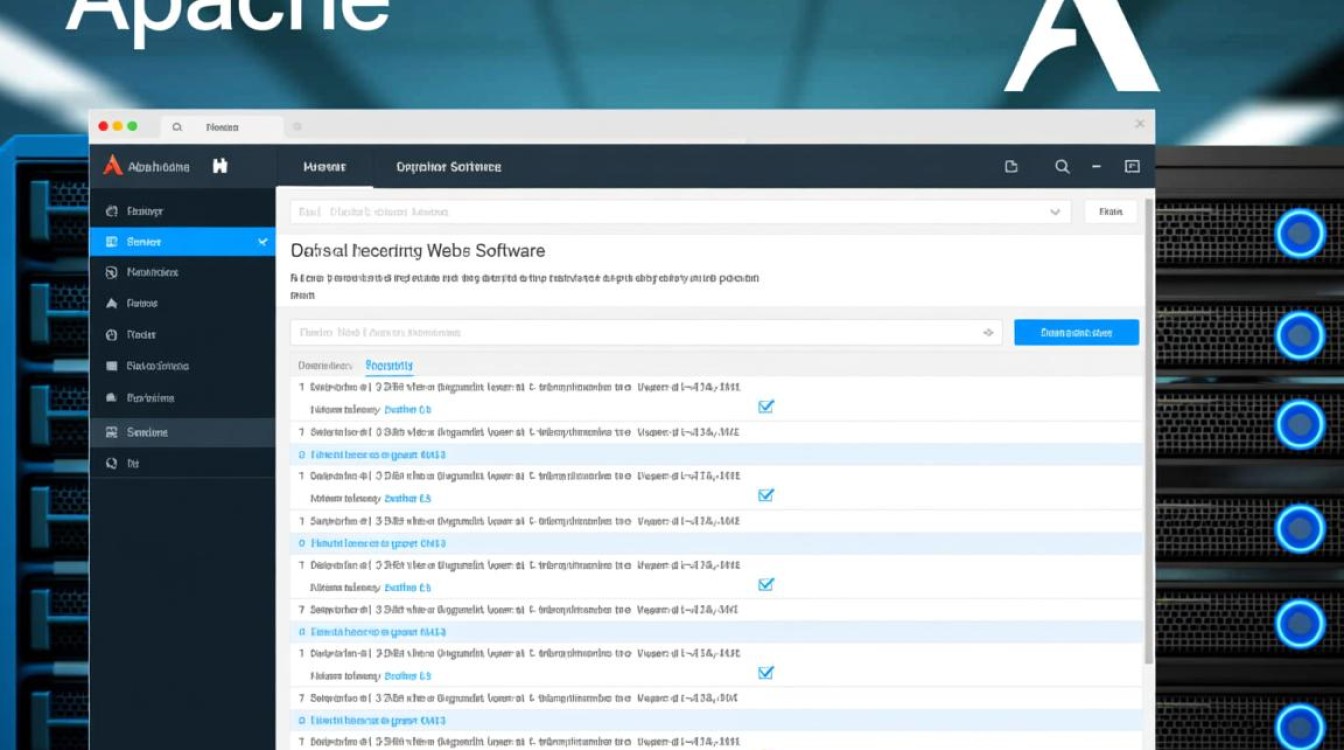1344x750 pixels.
Task: Select the blue underlined sub-tab above the list
Action: coord(389,366)
